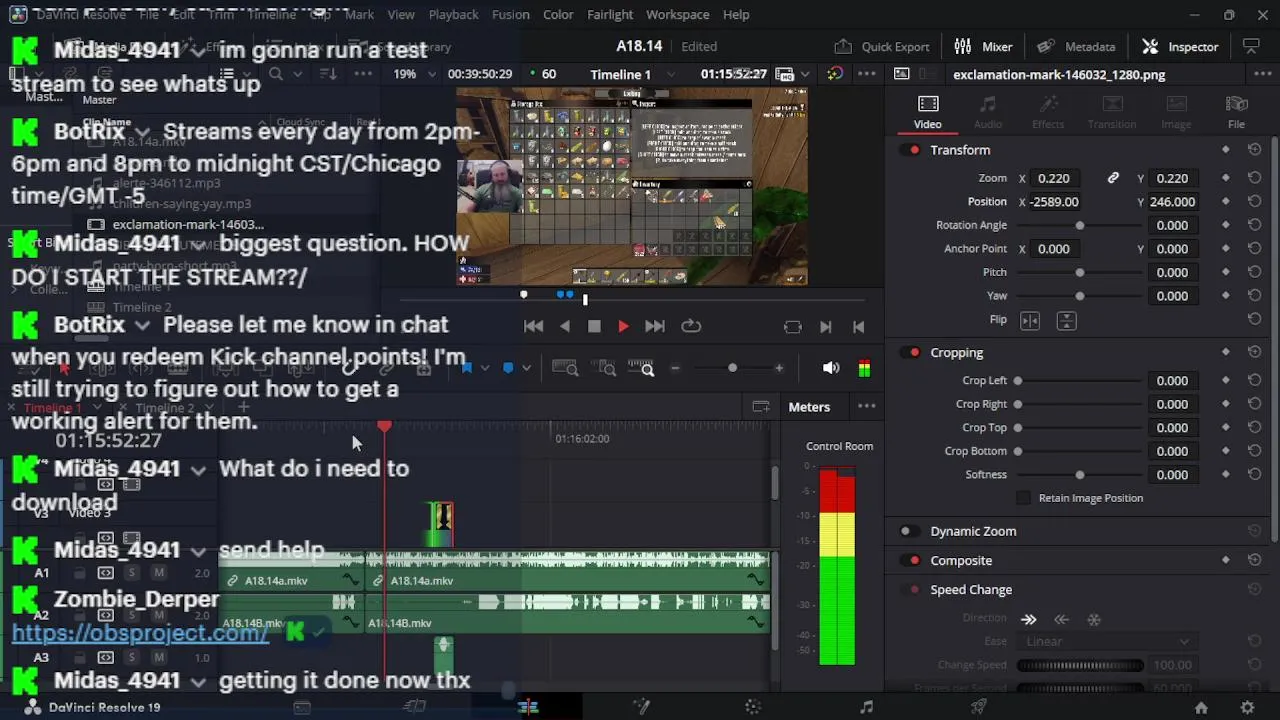Adjust the Rotation Angle slider
The height and width of the screenshot is (720, 1280).
pos(1079,225)
